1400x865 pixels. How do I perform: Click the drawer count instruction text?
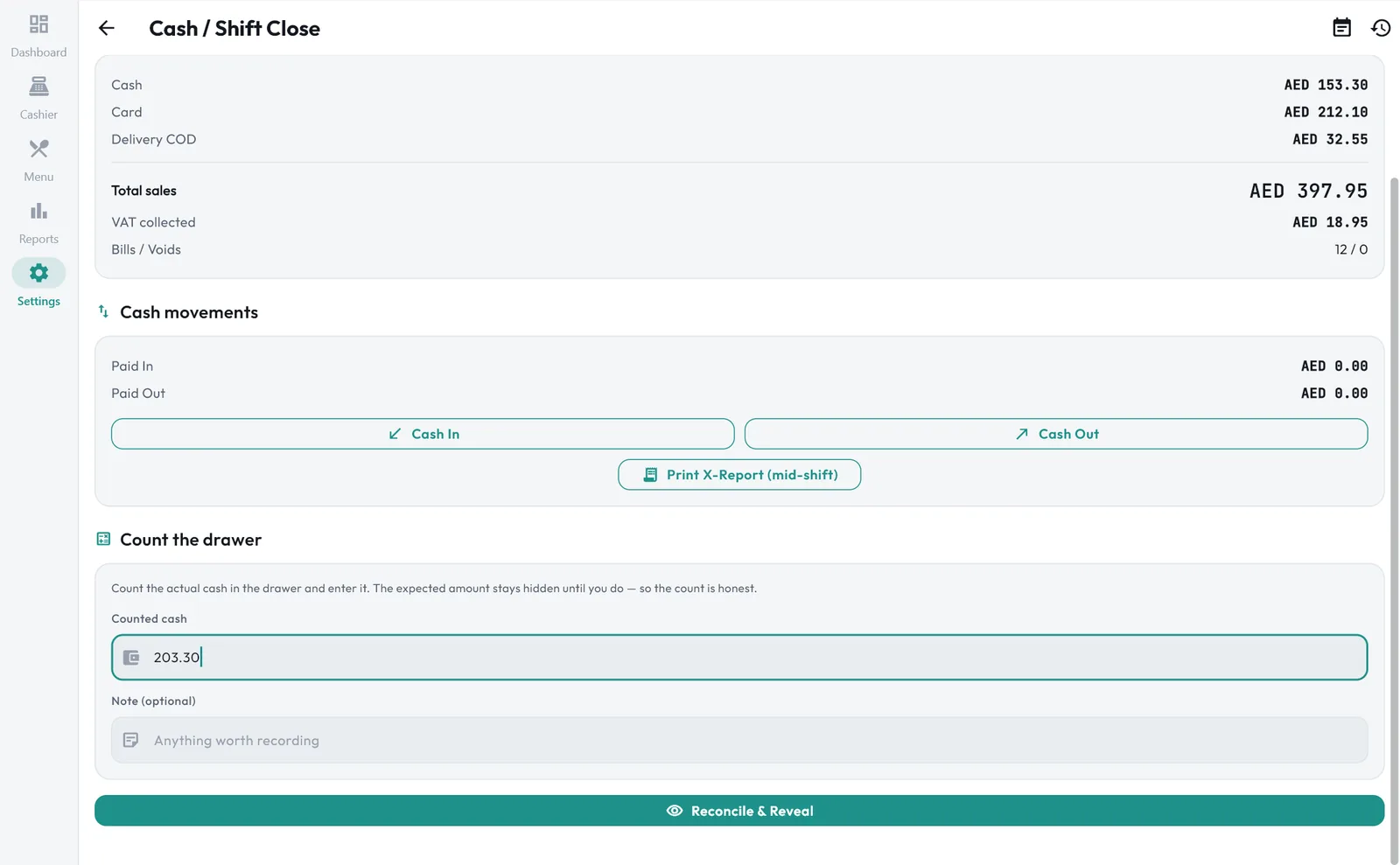pyautogui.click(x=434, y=589)
